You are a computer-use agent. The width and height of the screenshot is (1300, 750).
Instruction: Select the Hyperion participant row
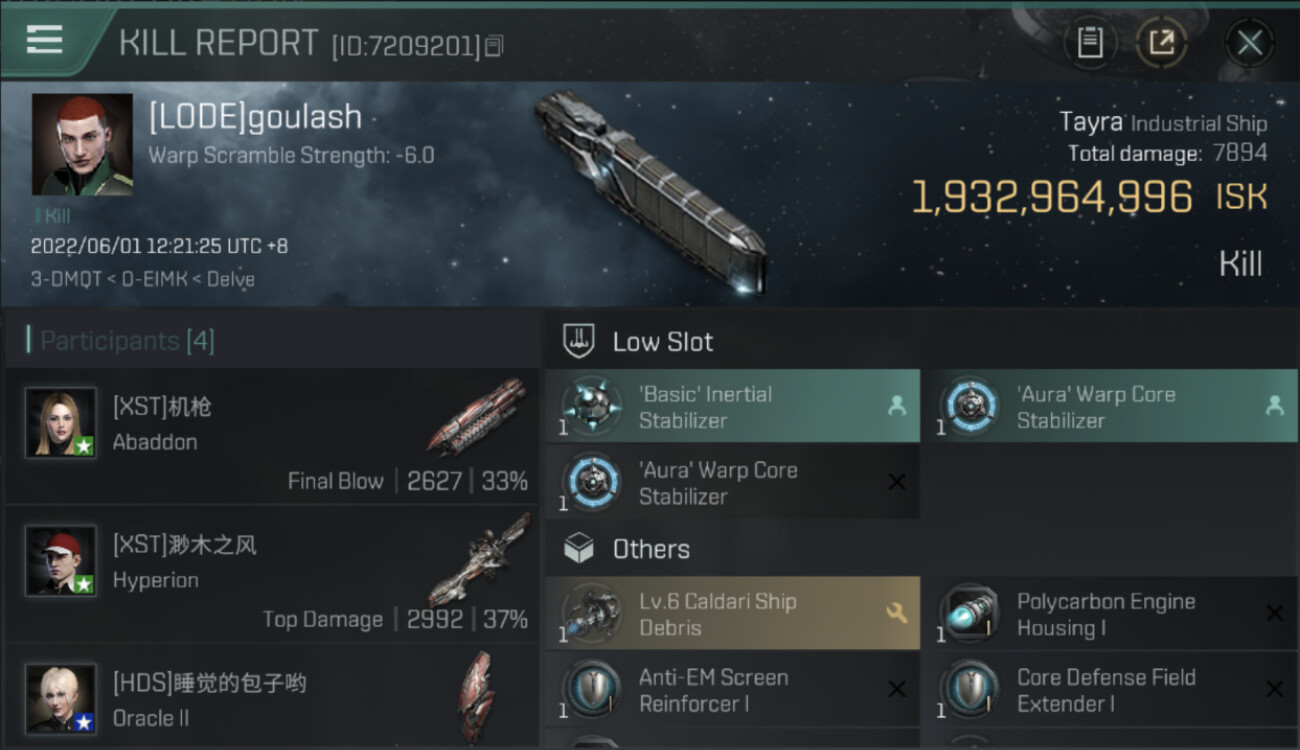[271, 575]
